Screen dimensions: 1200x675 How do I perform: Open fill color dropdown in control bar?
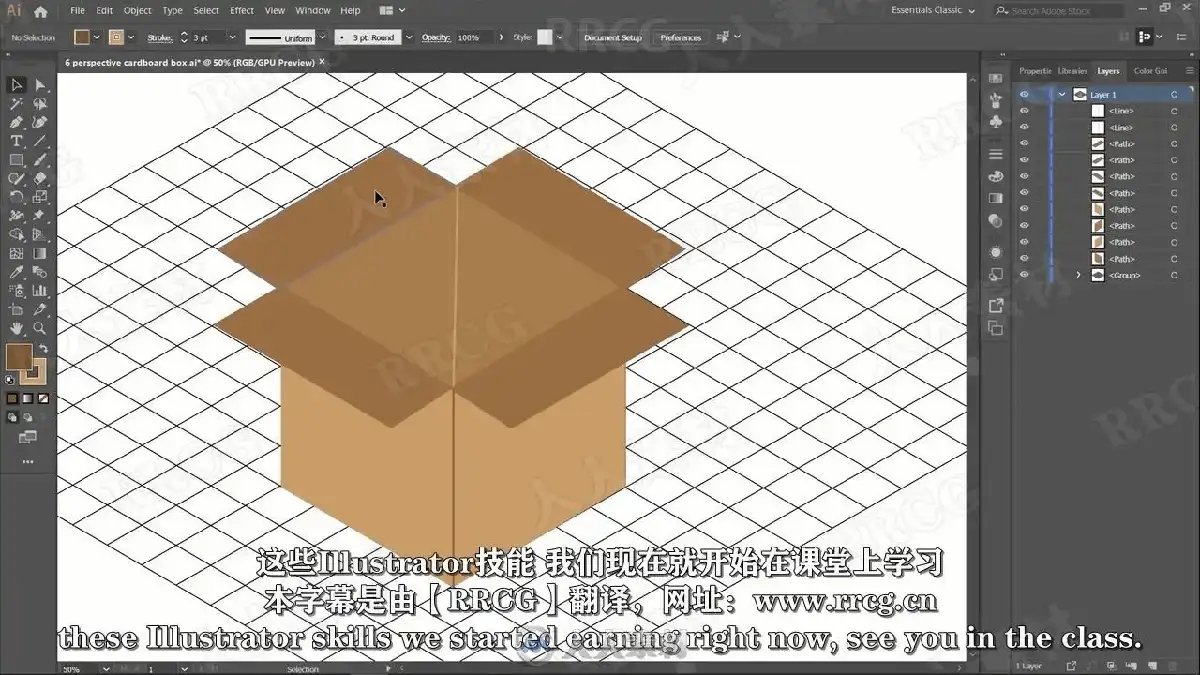click(96, 37)
